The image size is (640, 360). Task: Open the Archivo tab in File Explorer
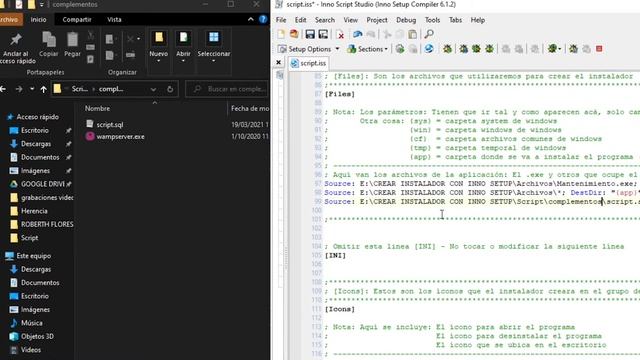[x=10, y=20]
